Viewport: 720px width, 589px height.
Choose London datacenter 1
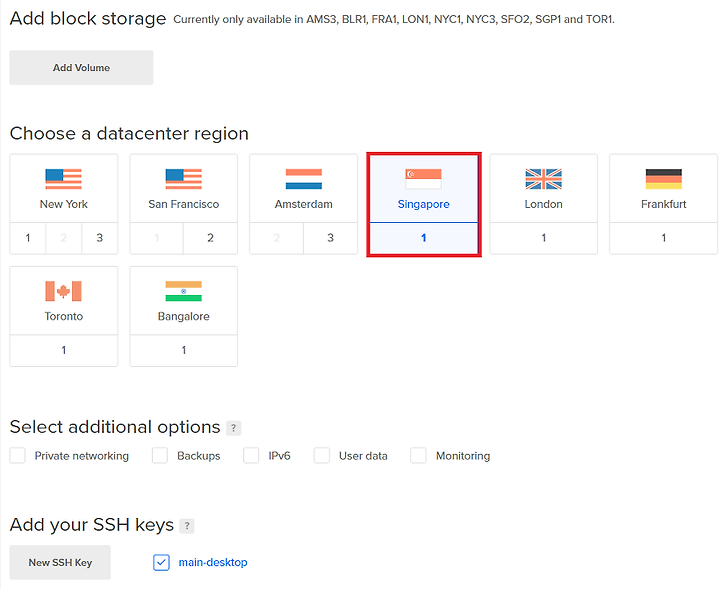[x=544, y=238]
